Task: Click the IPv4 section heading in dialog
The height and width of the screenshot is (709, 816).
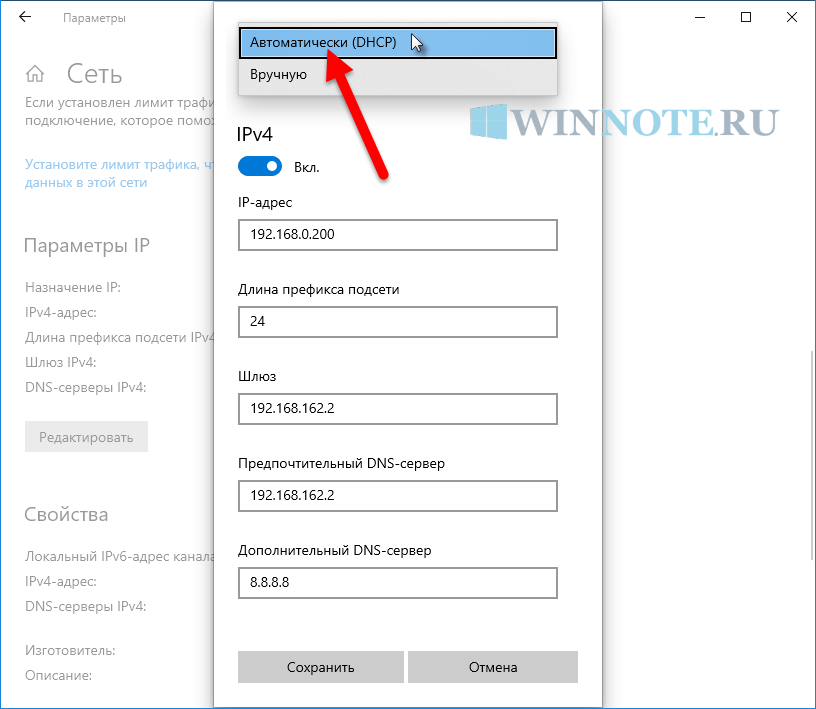Action: pos(254,134)
